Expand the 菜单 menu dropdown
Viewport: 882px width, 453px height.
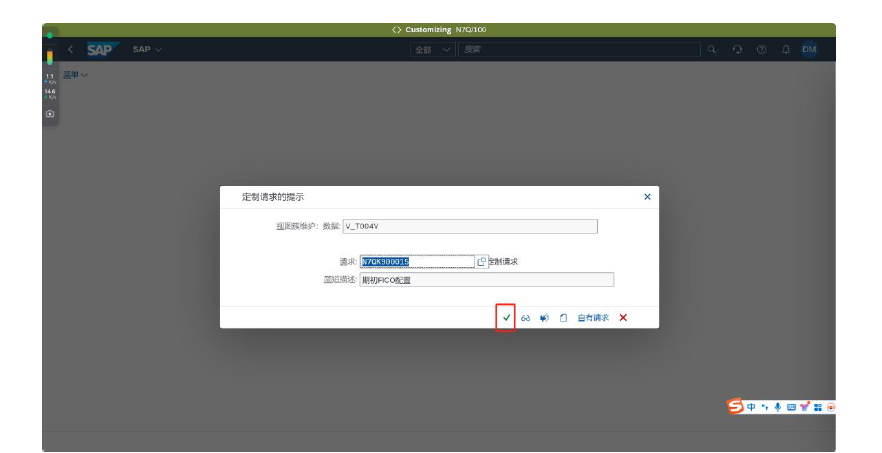76,75
